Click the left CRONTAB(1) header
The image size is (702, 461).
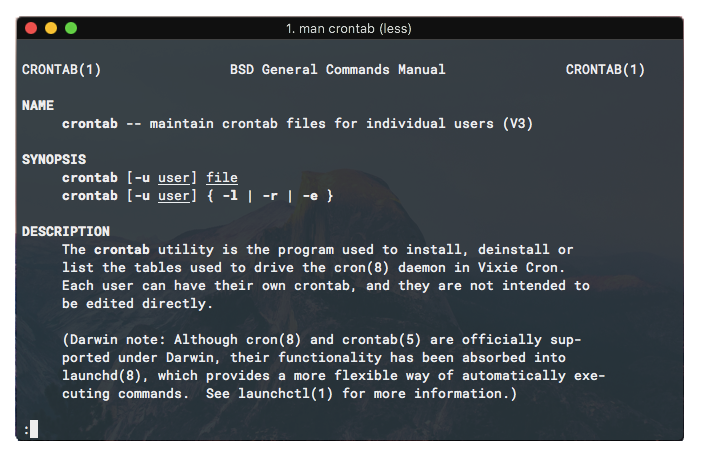point(62,69)
